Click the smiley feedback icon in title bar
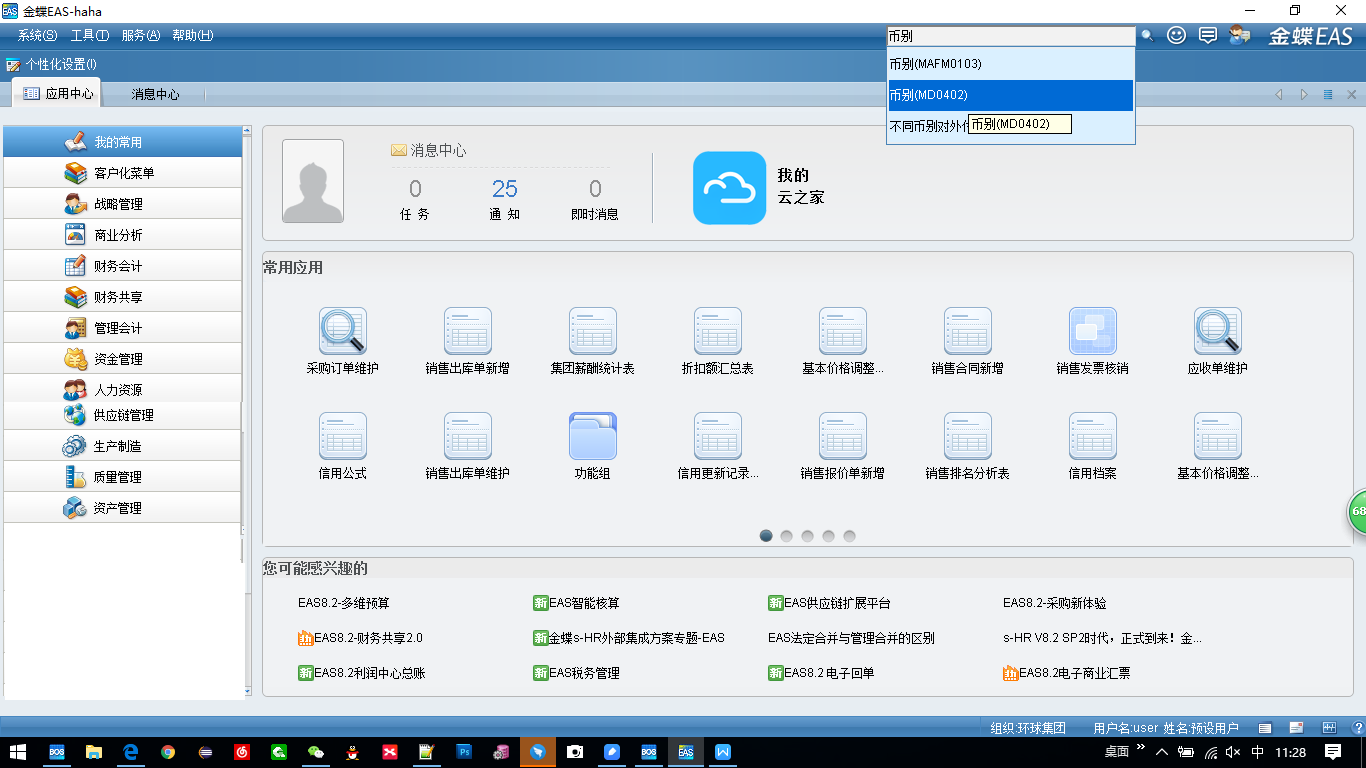 (1175, 35)
